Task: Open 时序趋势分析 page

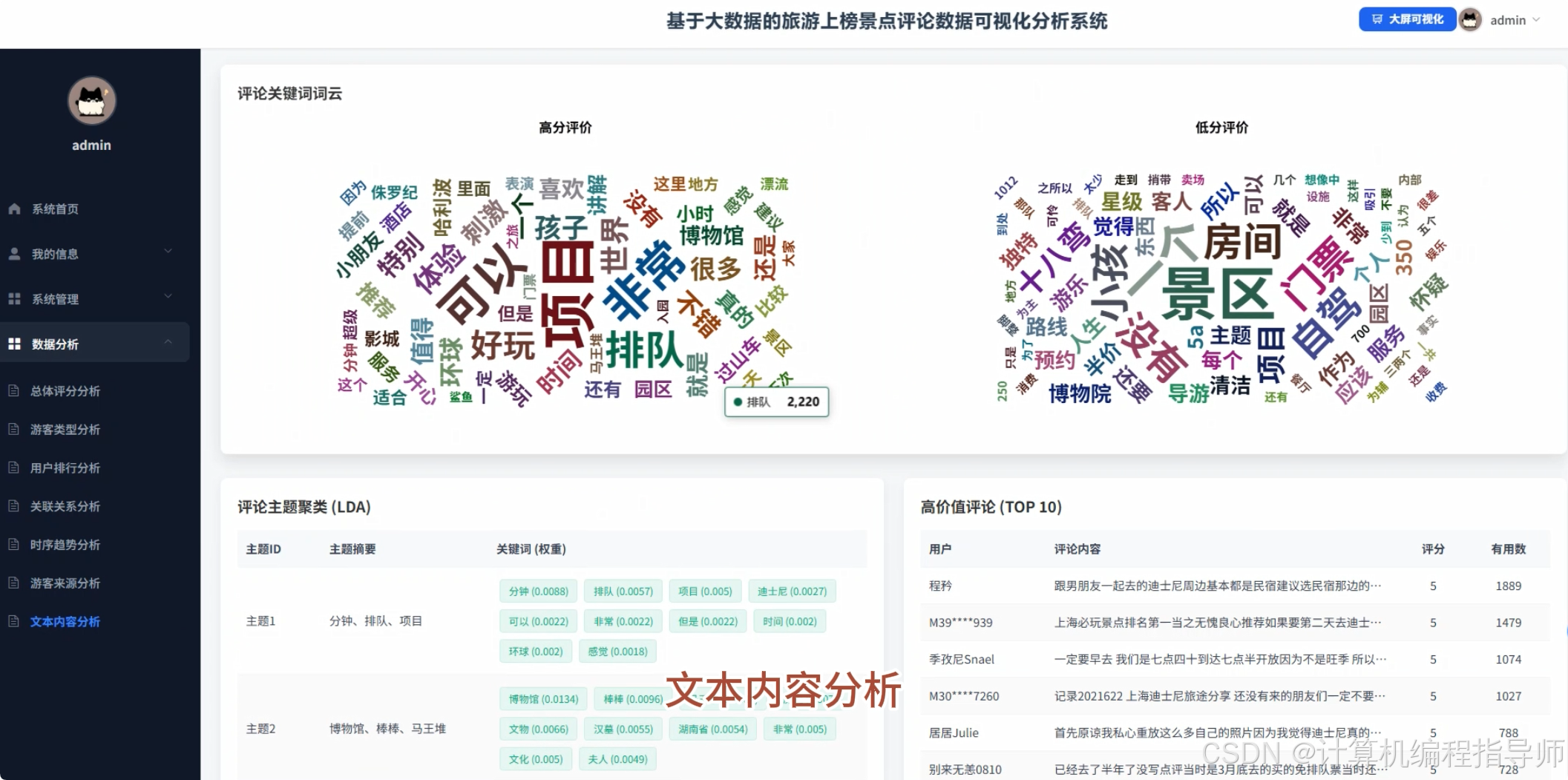Action: coord(65,545)
